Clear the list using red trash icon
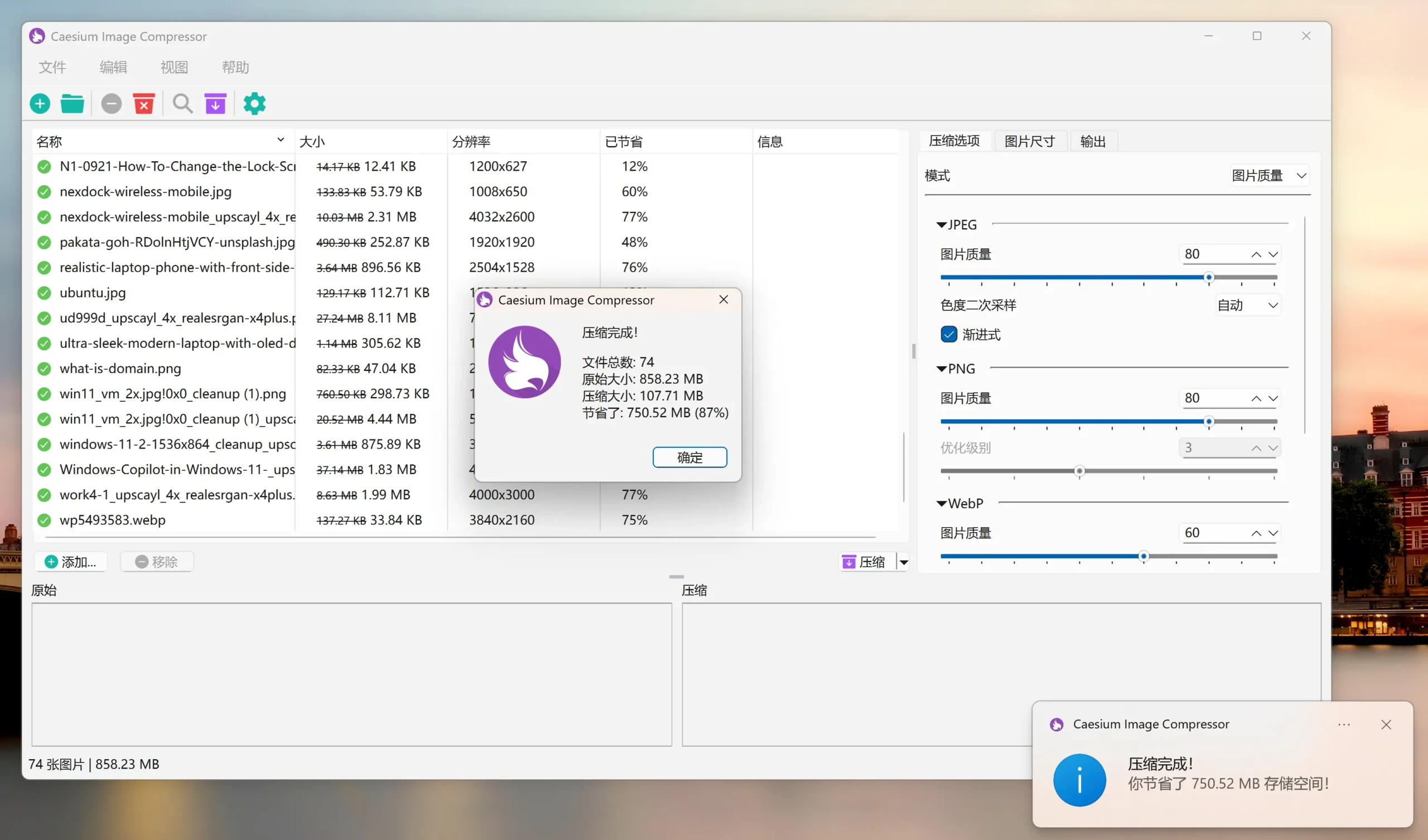The image size is (1428, 840). point(144,103)
